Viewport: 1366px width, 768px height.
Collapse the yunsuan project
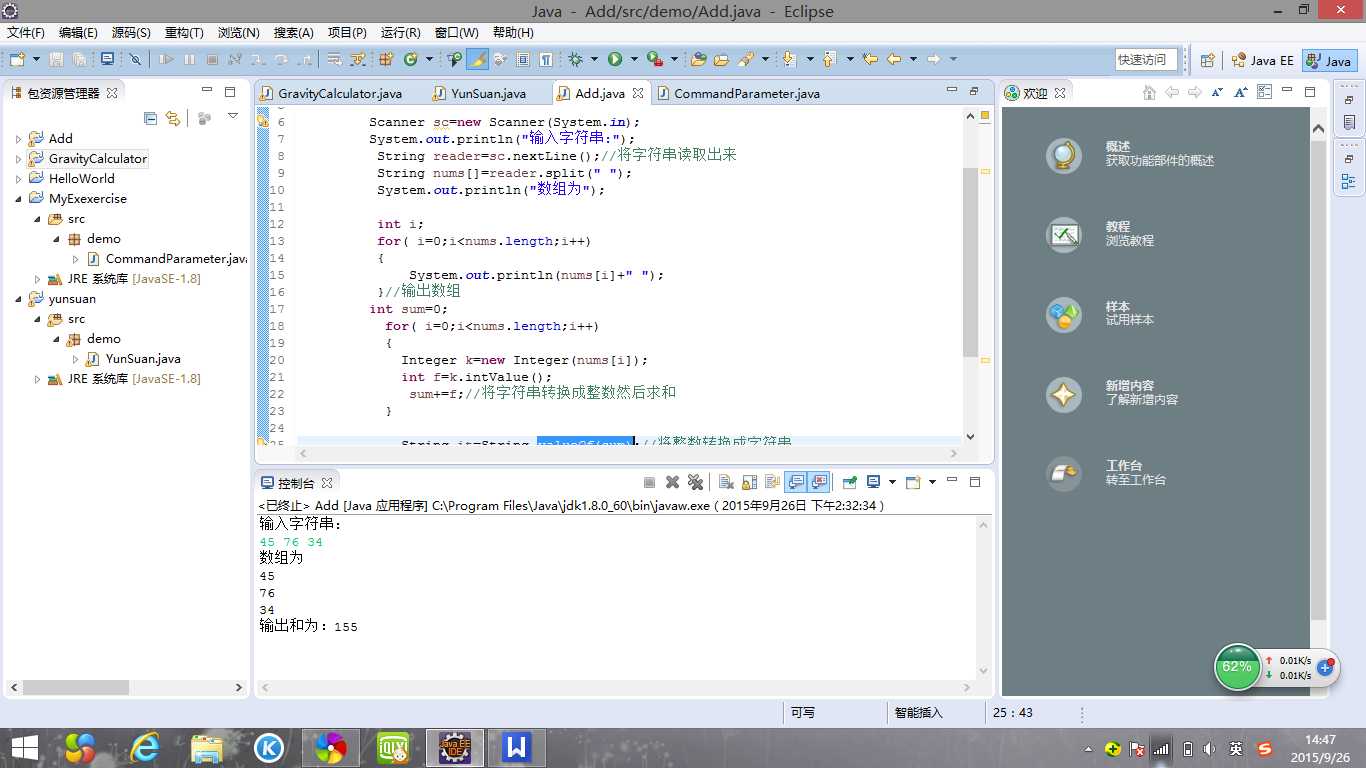pyautogui.click(x=18, y=298)
